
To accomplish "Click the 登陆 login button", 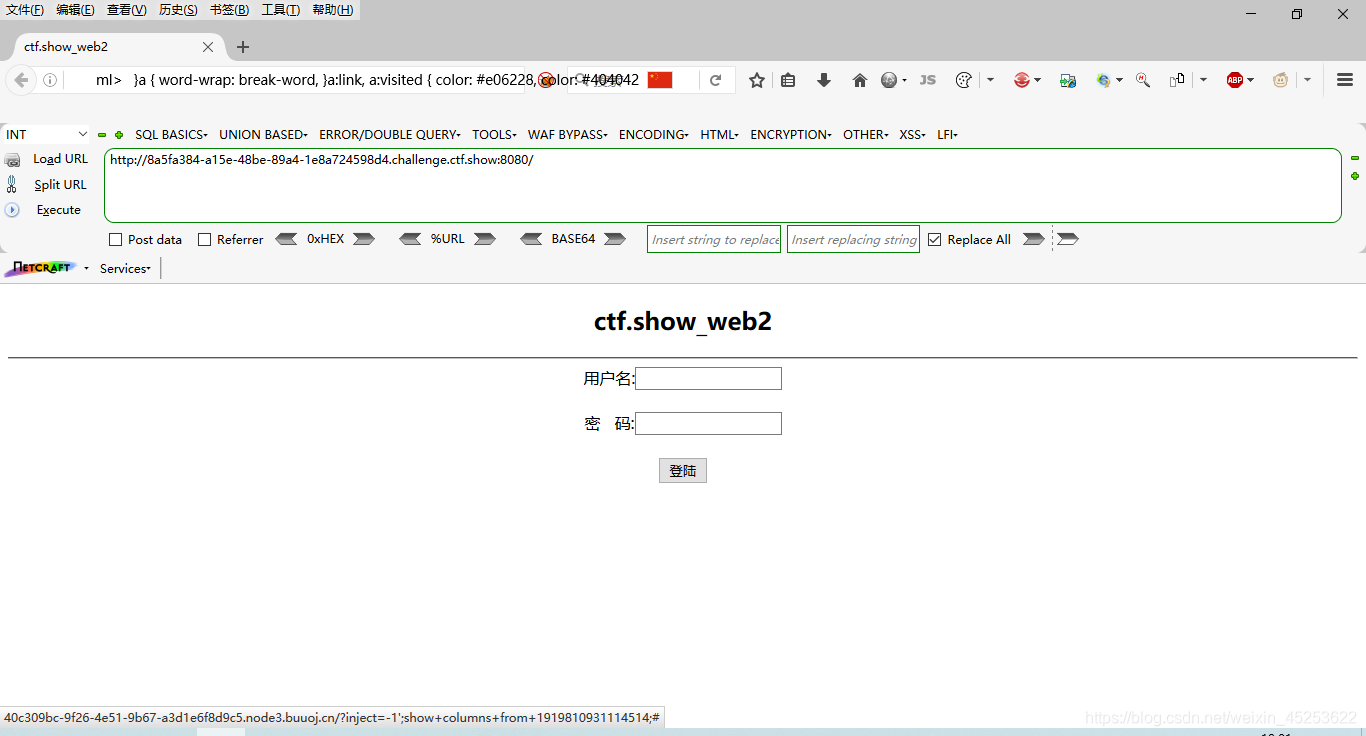I will tap(683, 470).
